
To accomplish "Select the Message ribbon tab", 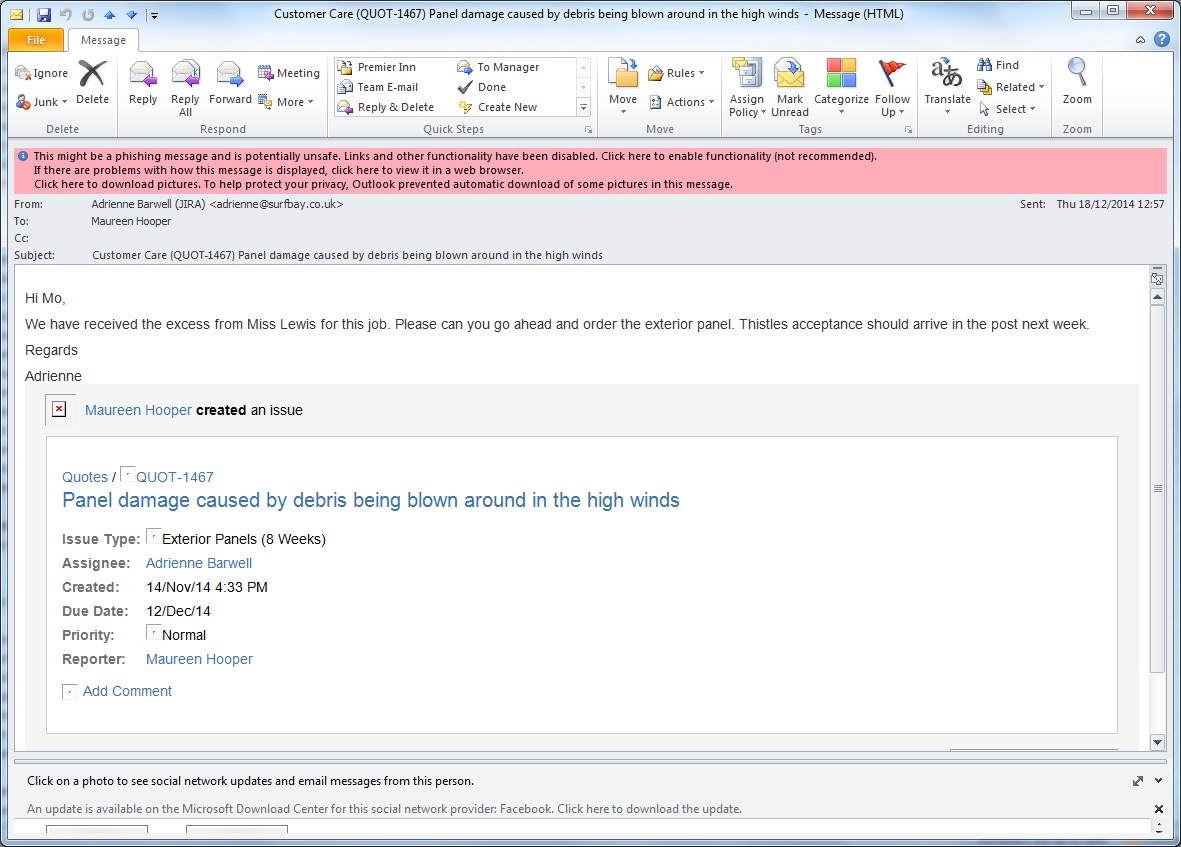I will (x=103, y=40).
